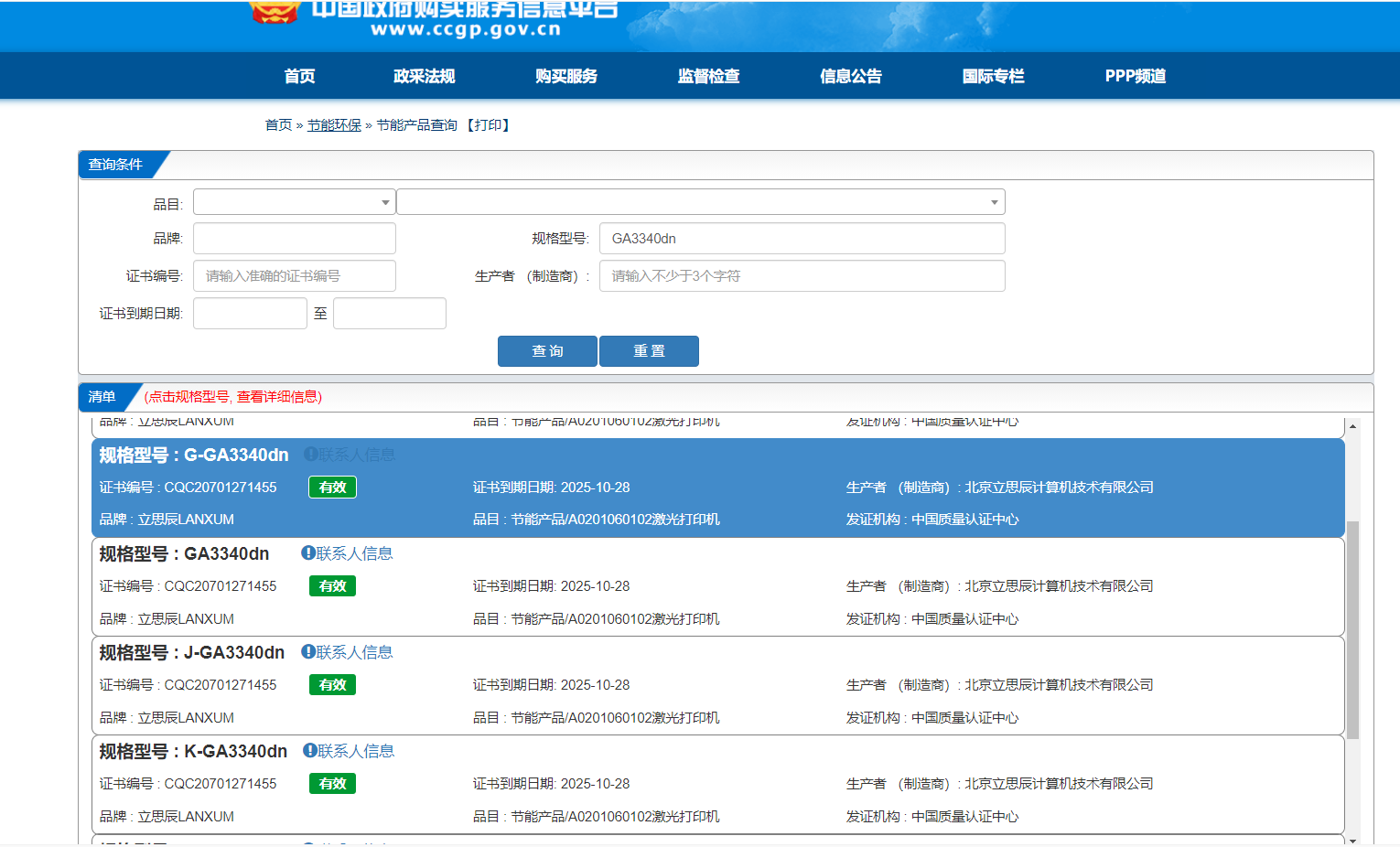Click 发证机构 中国质量认证中心 in K-GA3340dn row
Image resolution: width=1400 pixels, height=847 pixels.
pos(932,817)
